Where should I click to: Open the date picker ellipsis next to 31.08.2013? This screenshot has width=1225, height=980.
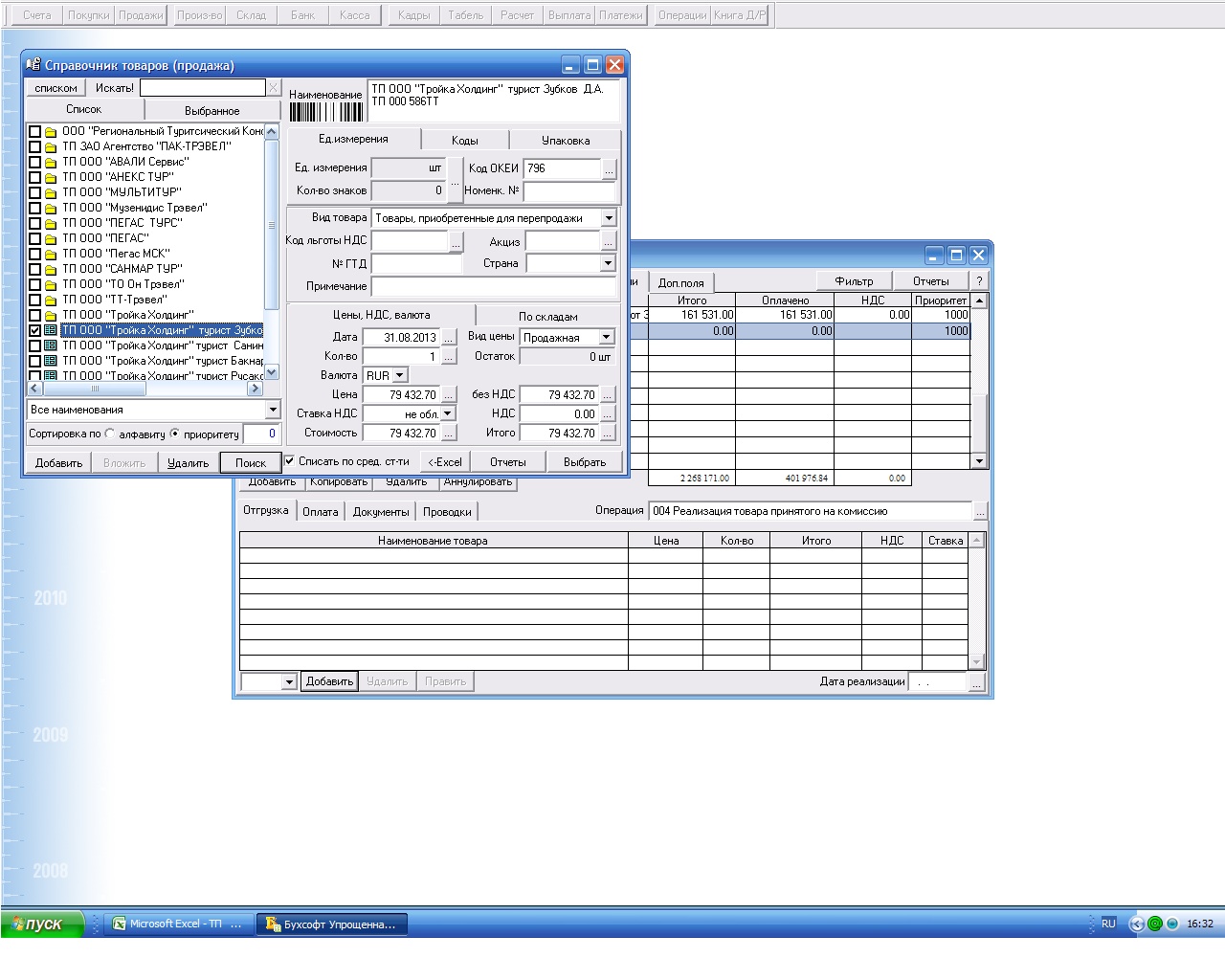pyautogui.click(x=449, y=338)
